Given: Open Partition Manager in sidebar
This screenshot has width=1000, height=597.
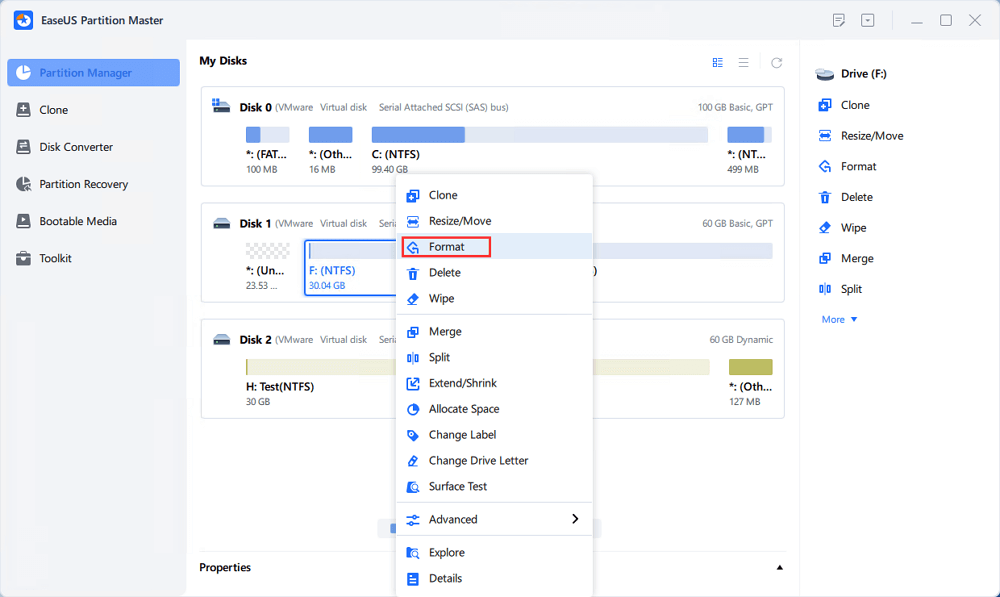Looking at the screenshot, I should point(93,73).
